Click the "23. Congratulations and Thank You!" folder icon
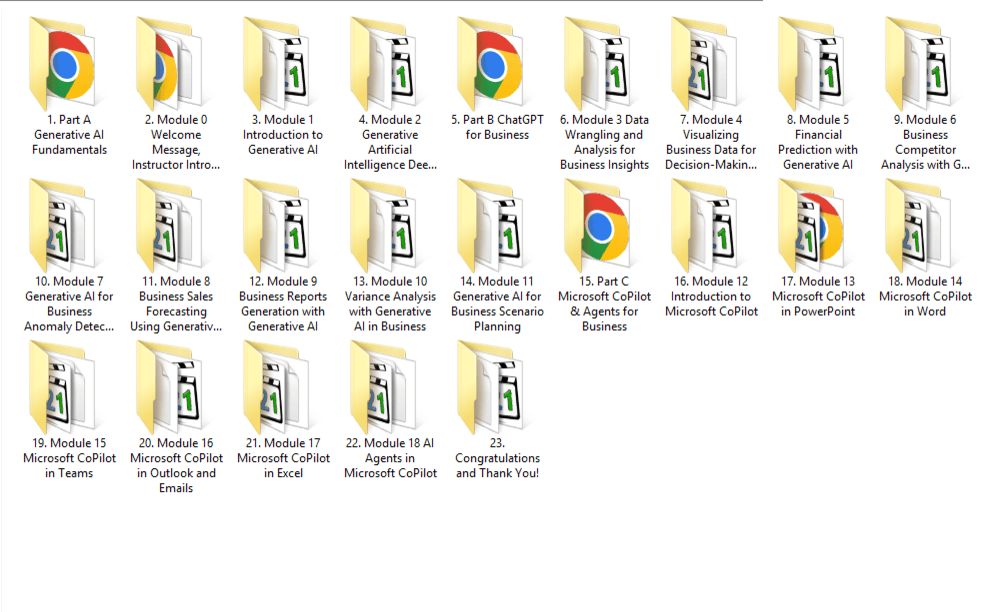The width and height of the screenshot is (987, 612). [491, 387]
